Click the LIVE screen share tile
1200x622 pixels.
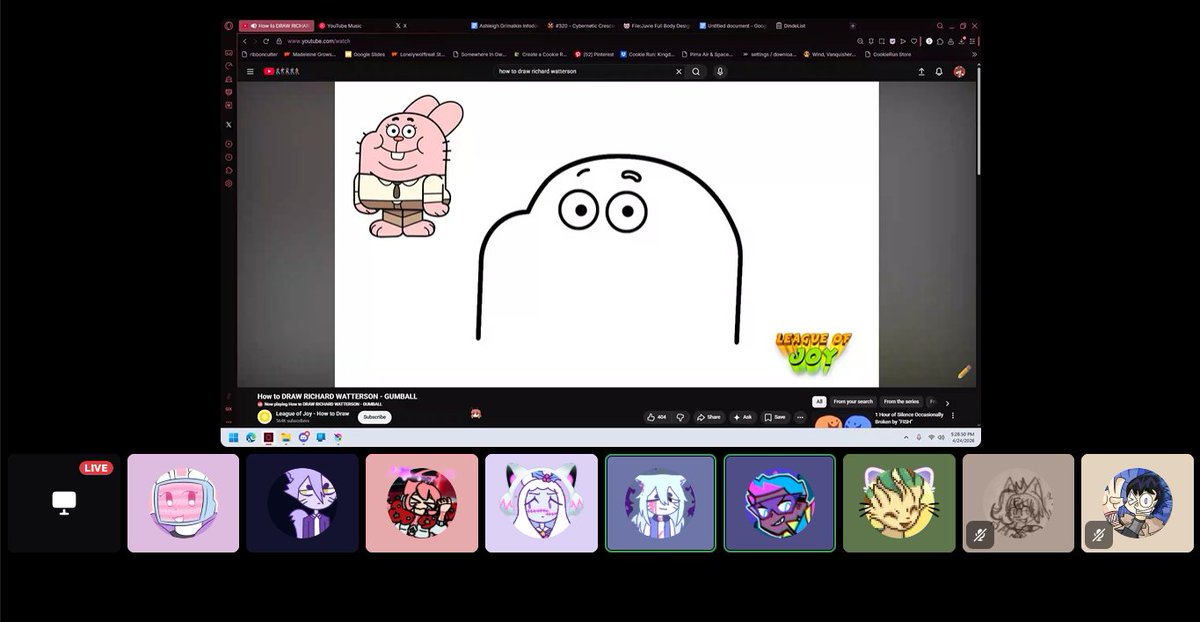64,503
